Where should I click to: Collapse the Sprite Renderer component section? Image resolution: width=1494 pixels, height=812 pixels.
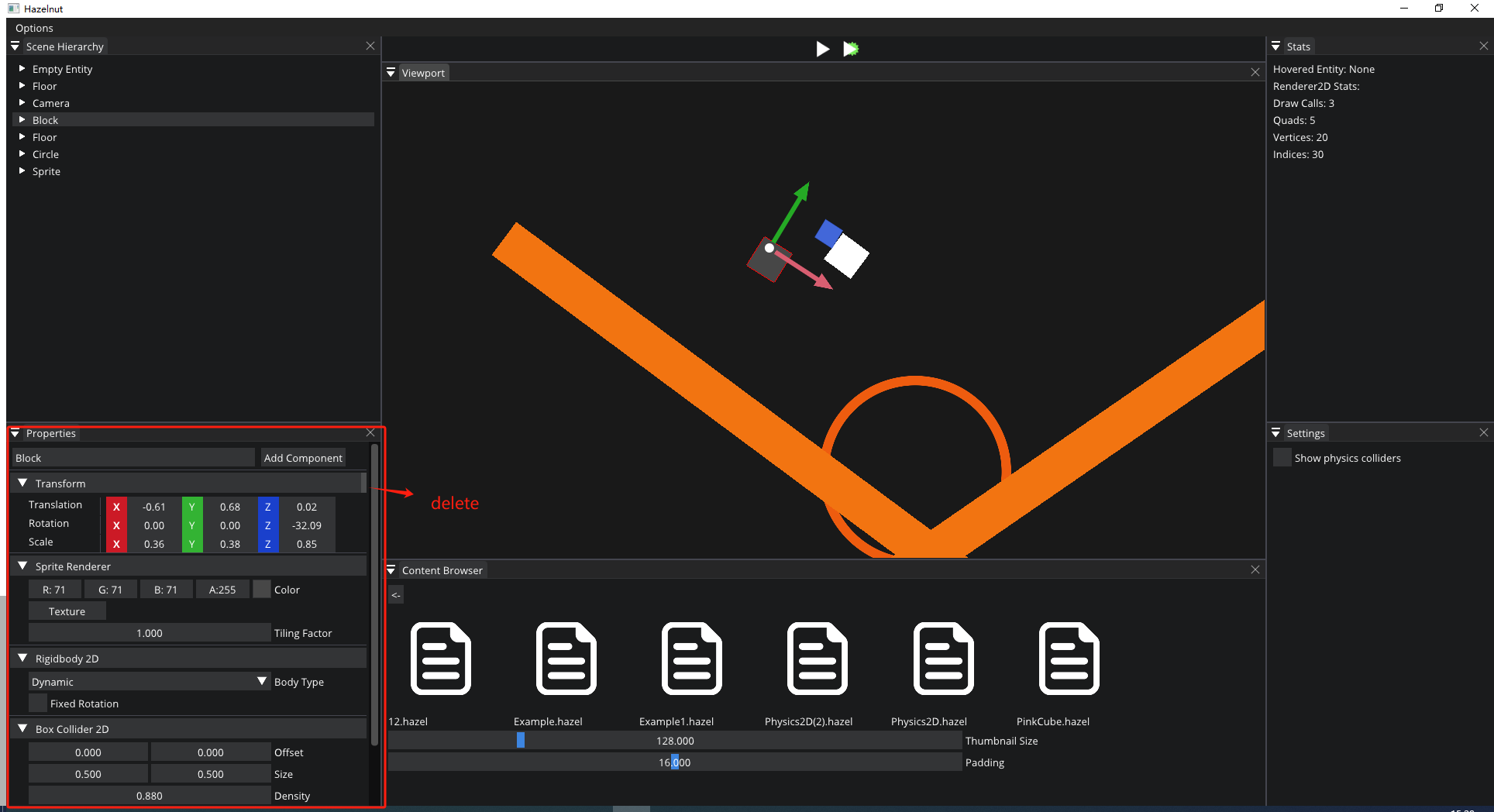(22, 566)
